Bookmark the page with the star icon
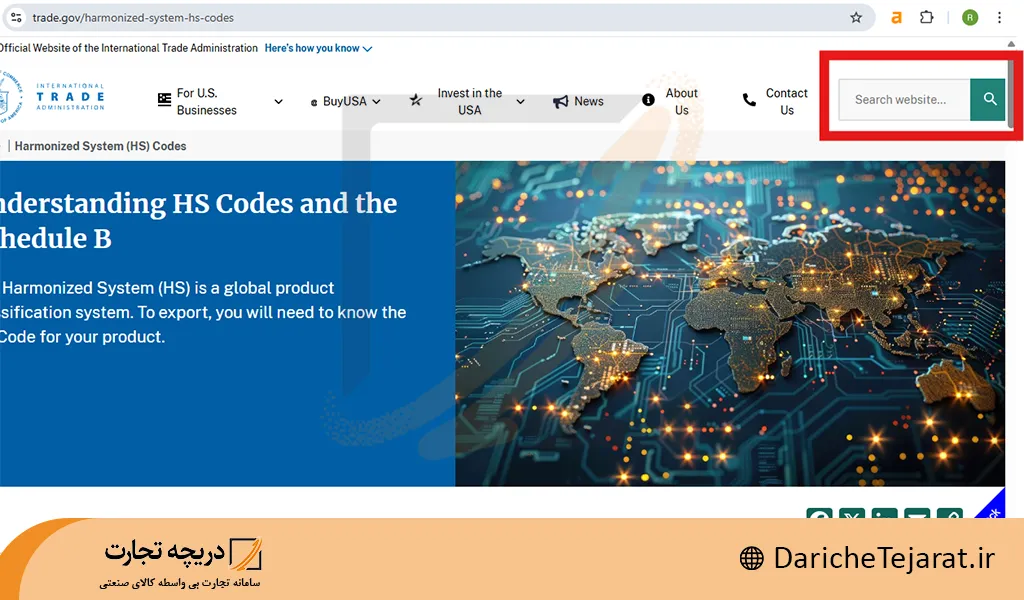 [x=855, y=17]
